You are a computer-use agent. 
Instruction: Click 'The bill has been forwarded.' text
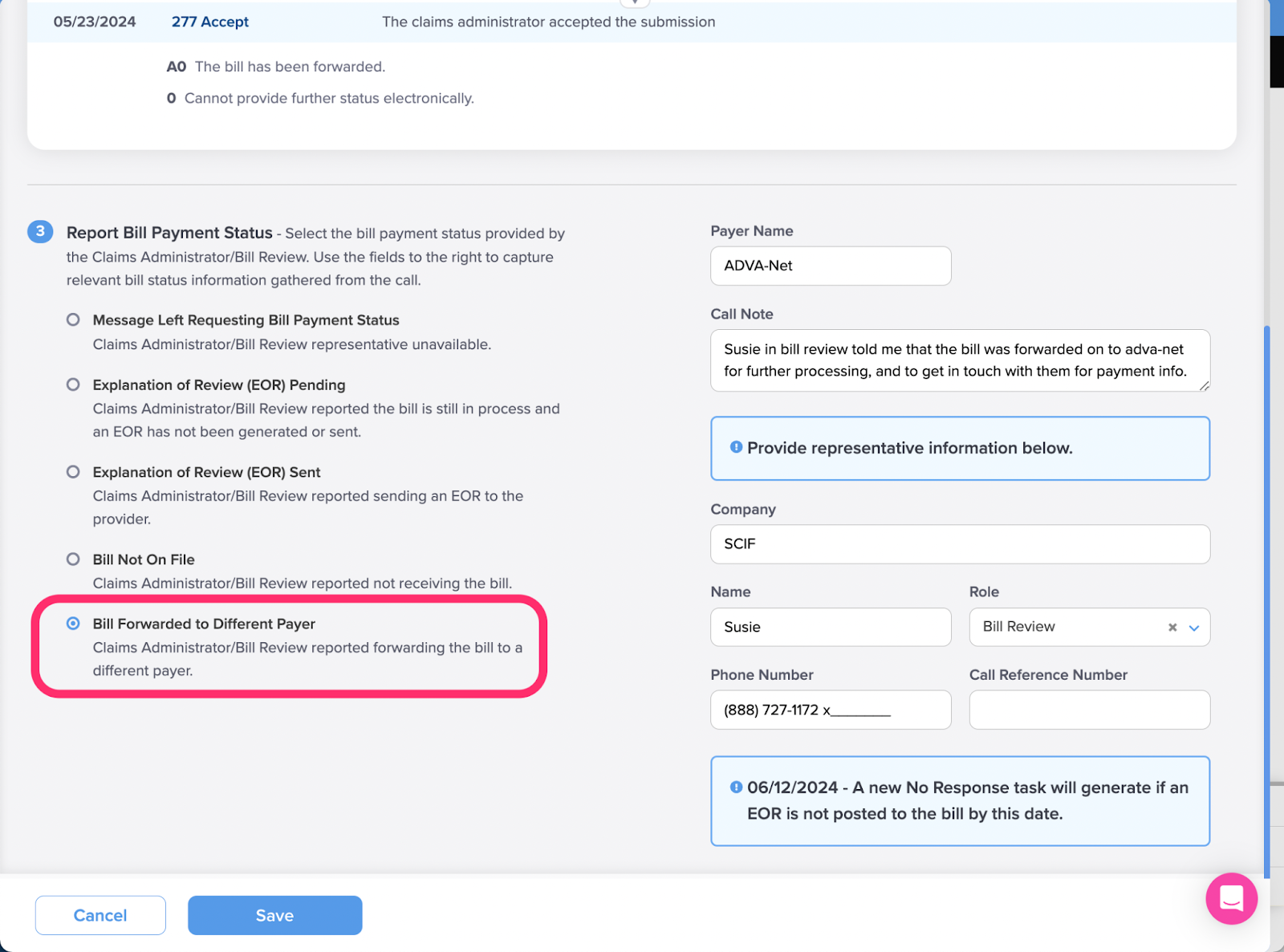[290, 67]
